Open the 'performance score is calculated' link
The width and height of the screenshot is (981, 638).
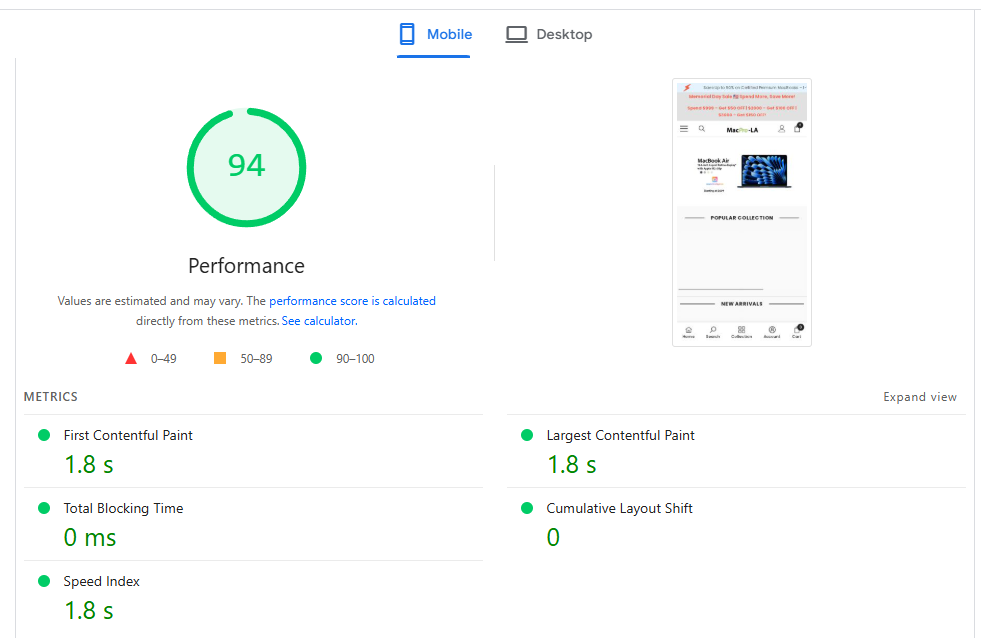[x=352, y=301]
